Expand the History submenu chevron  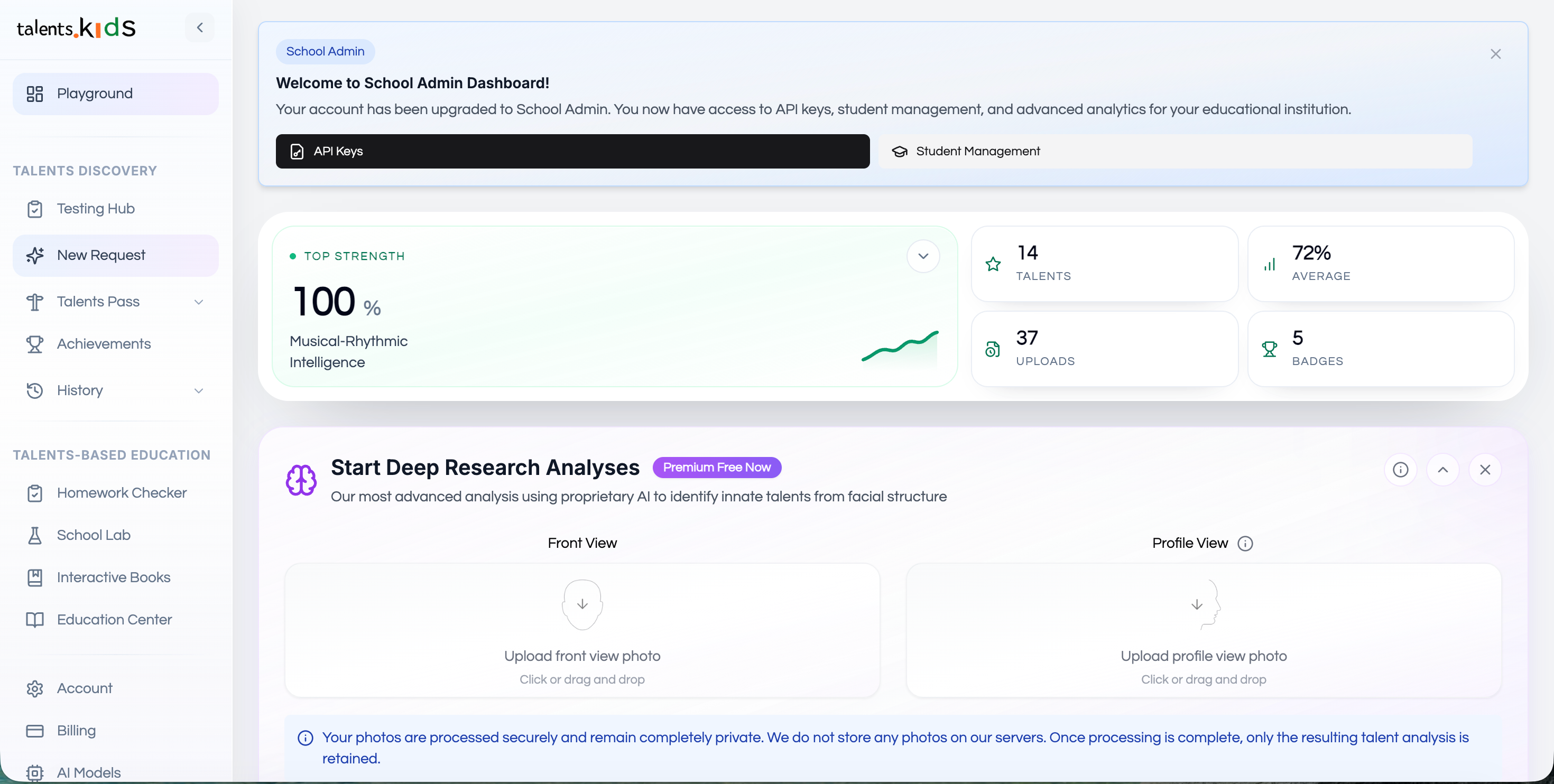pyautogui.click(x=198, y=390)
